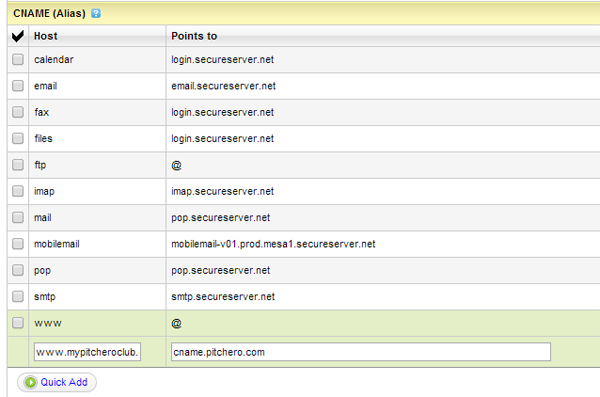Check the fax record checkbox
This screenshot has height=397, width=600.
(18, 112)
